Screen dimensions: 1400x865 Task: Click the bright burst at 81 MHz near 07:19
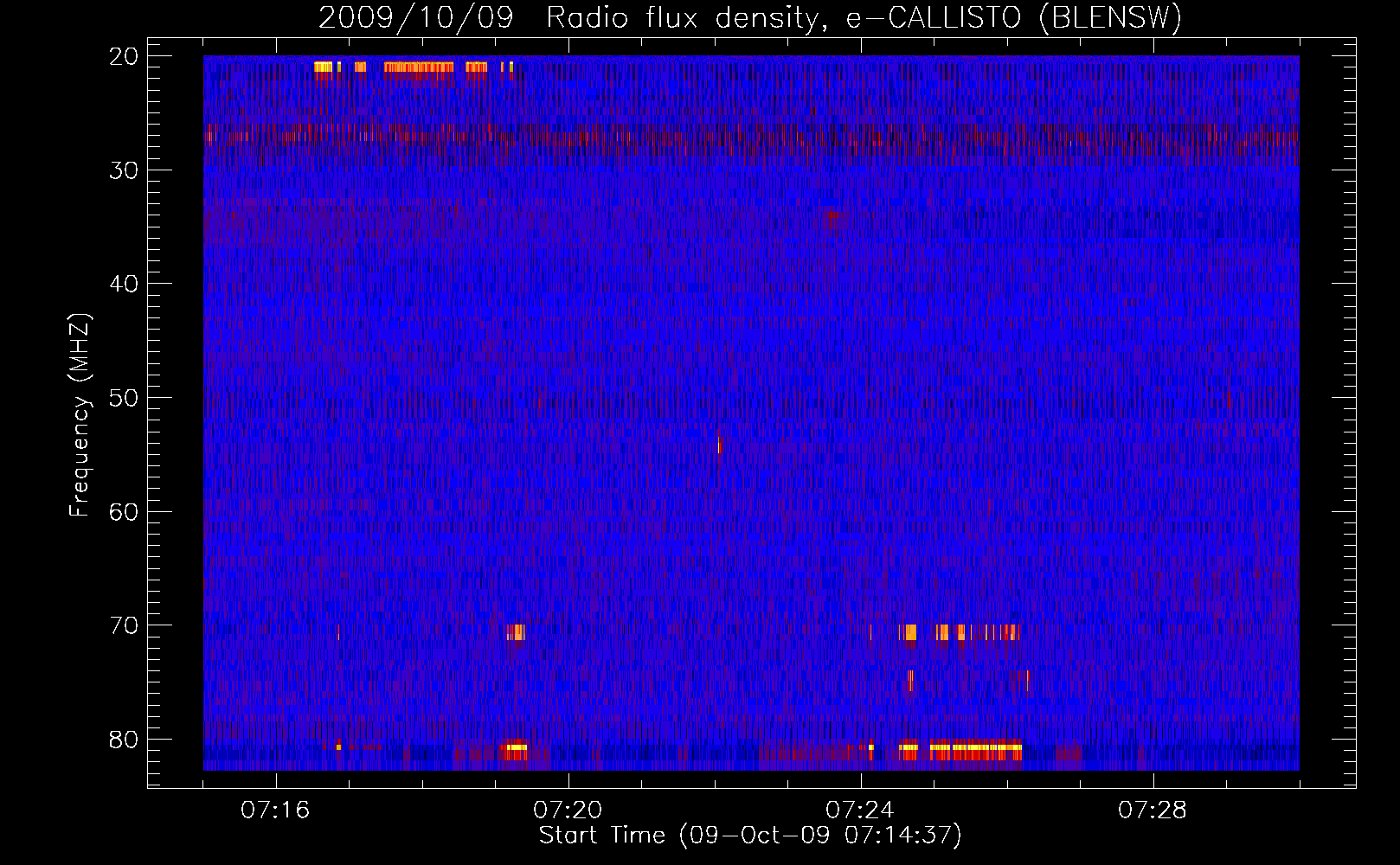(515, 749)
